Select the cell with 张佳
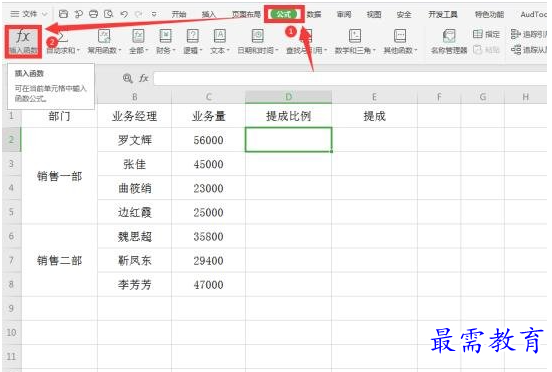 [134, 164]
